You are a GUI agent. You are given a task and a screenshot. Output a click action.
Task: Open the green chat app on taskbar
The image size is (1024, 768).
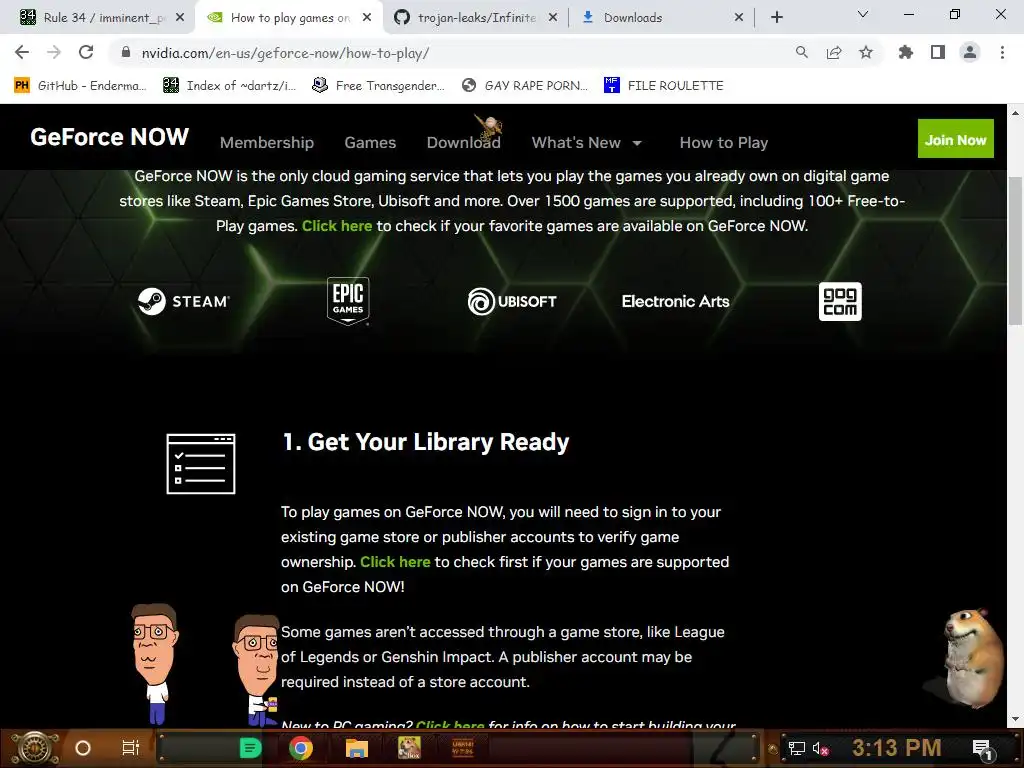250,748
